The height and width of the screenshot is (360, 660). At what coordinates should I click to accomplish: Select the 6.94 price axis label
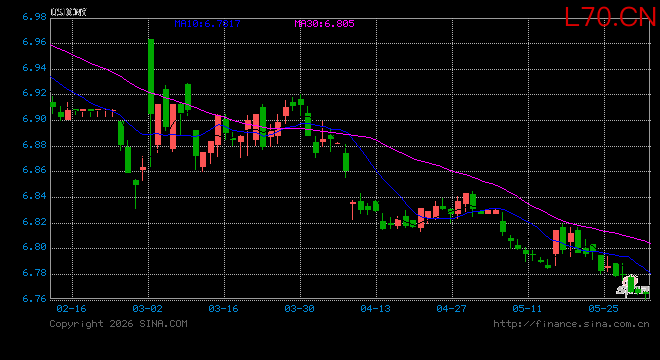35,67
